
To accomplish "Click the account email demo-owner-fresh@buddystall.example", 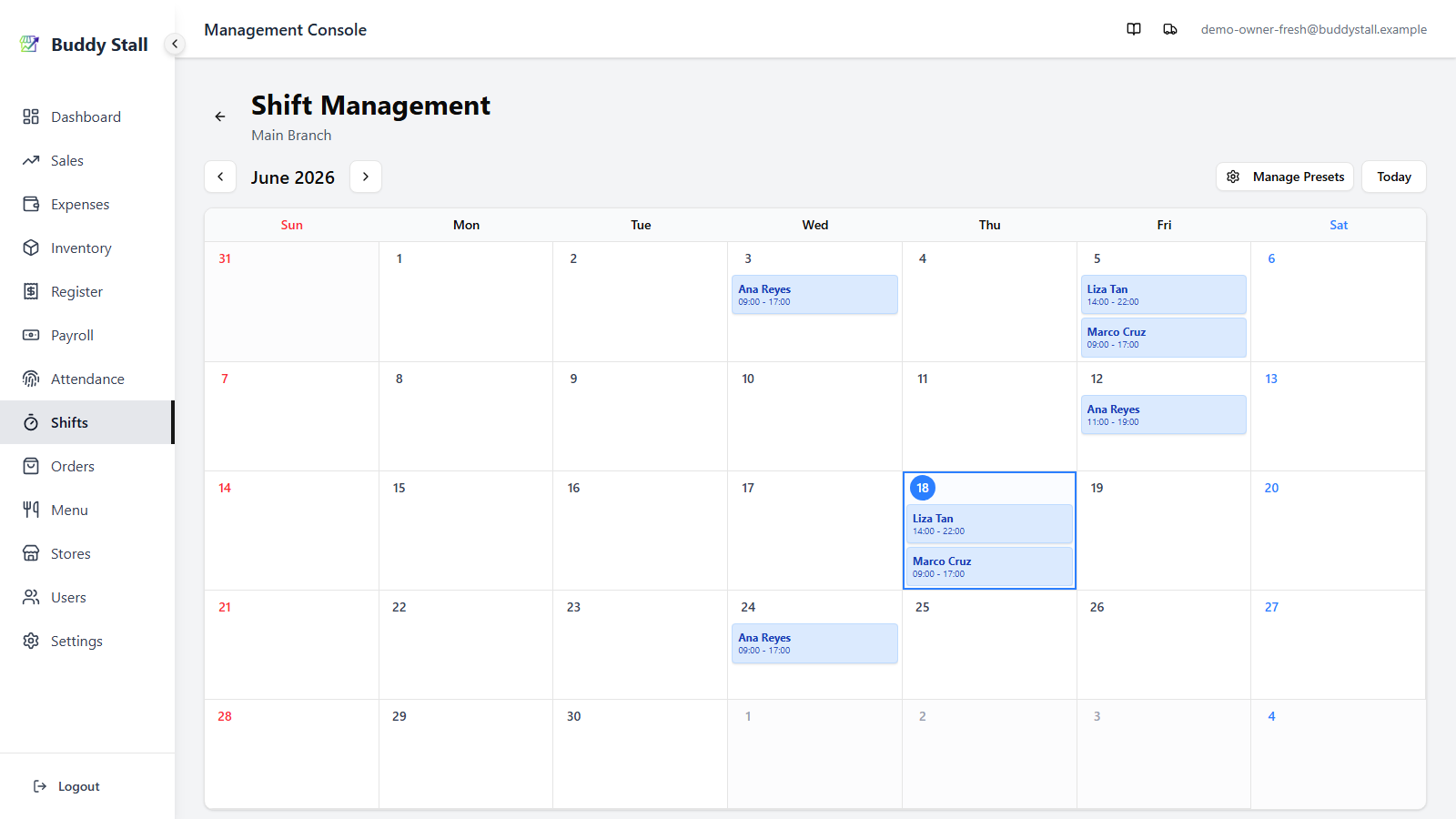I will point(1313,29).
